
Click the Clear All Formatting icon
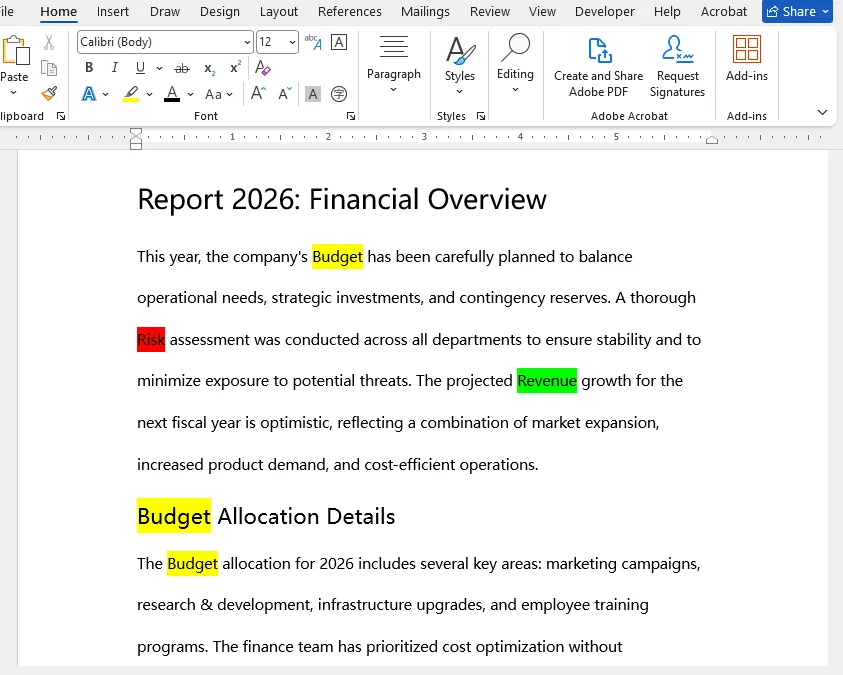click(x=263, y=67)
